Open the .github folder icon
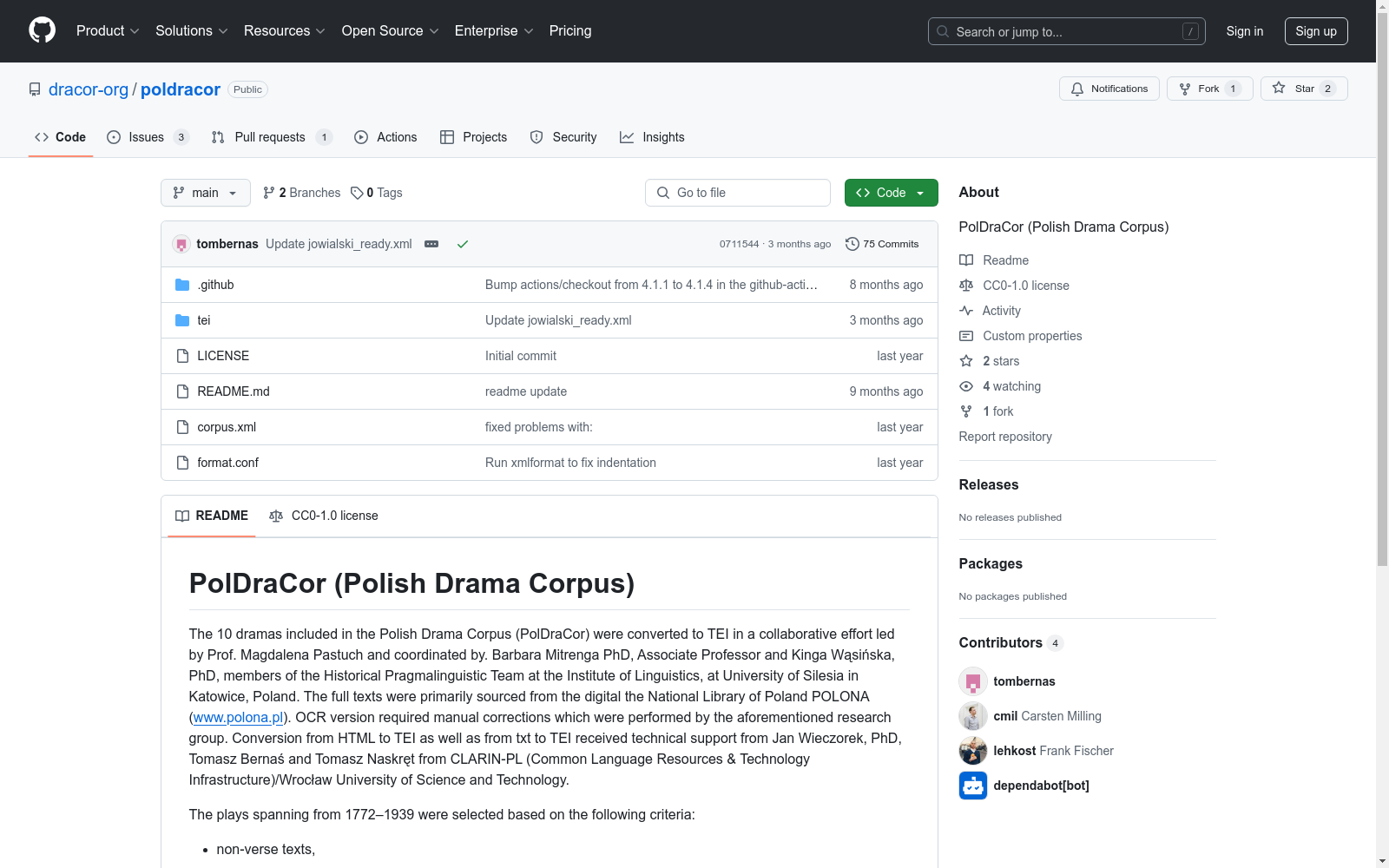Screen dimensions: 1389x868 click(182, 285)
